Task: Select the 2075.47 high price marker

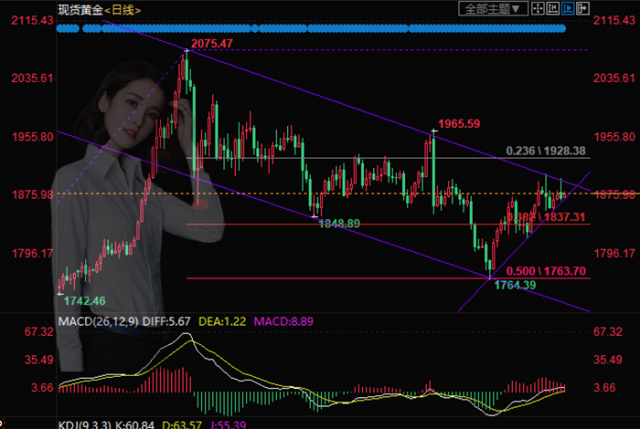Action: pos(212,43)
